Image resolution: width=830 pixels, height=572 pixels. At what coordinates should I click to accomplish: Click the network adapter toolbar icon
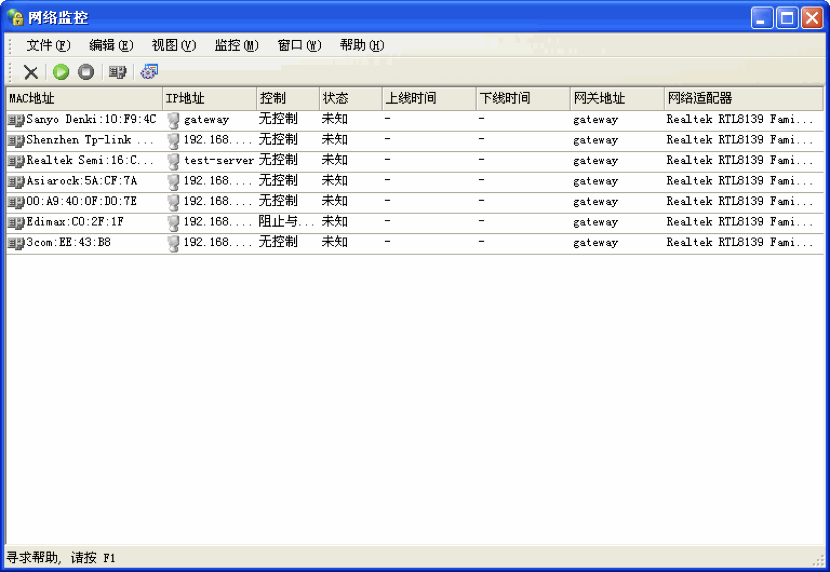pos(118,72)
